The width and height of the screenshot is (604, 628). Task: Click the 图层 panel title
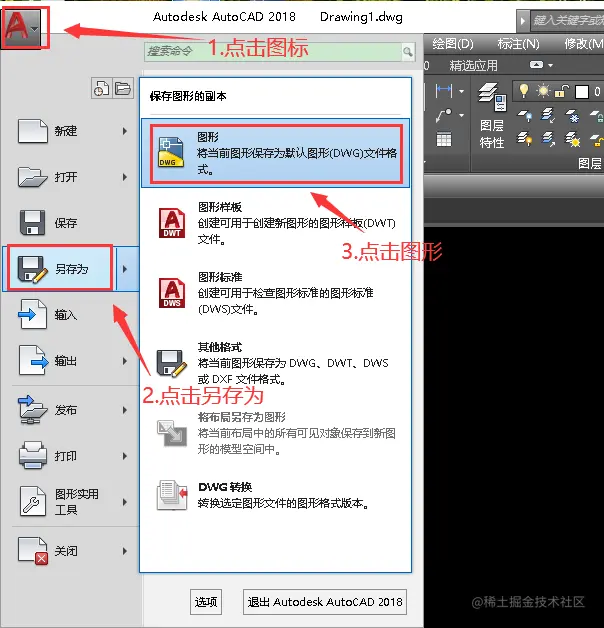(590, 163)
